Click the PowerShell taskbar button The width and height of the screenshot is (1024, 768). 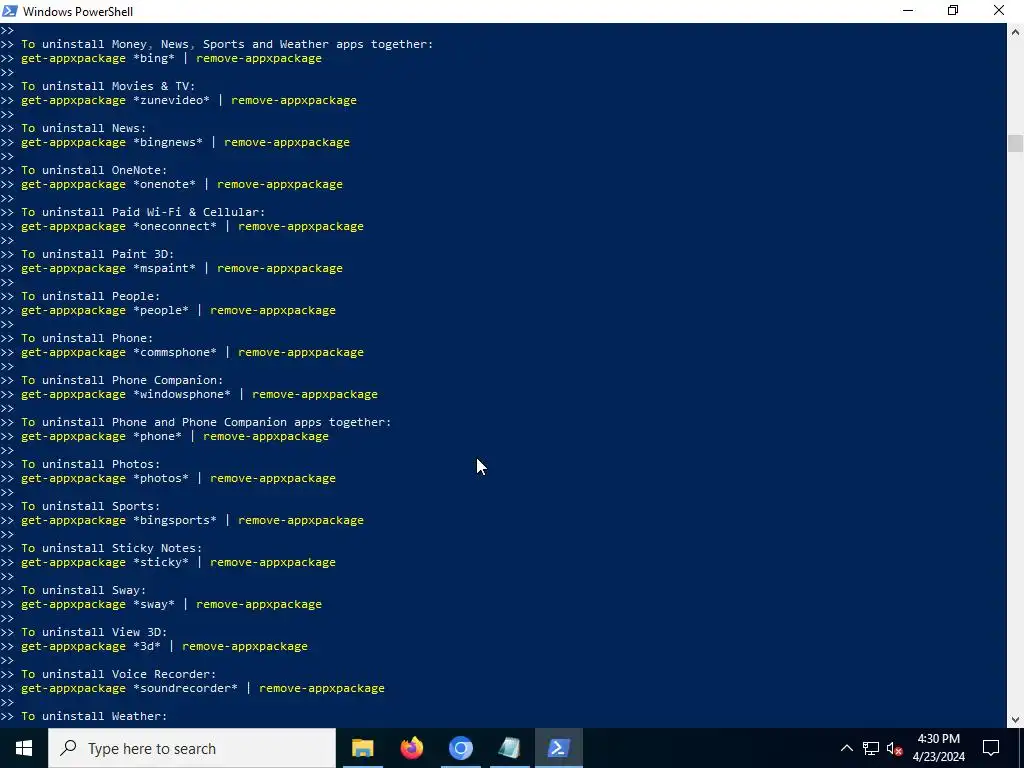(x=558, y=748)
